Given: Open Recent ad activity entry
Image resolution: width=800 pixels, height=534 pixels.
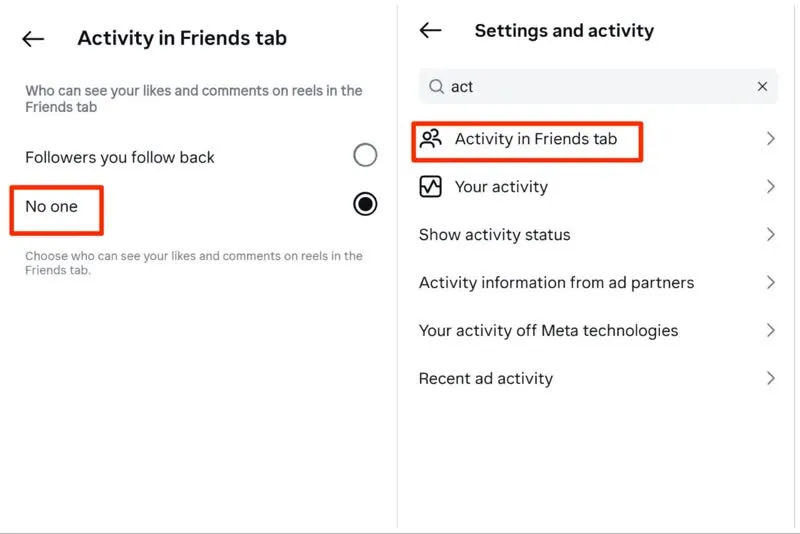Looking at the screenshot, I should click(485, 379).
